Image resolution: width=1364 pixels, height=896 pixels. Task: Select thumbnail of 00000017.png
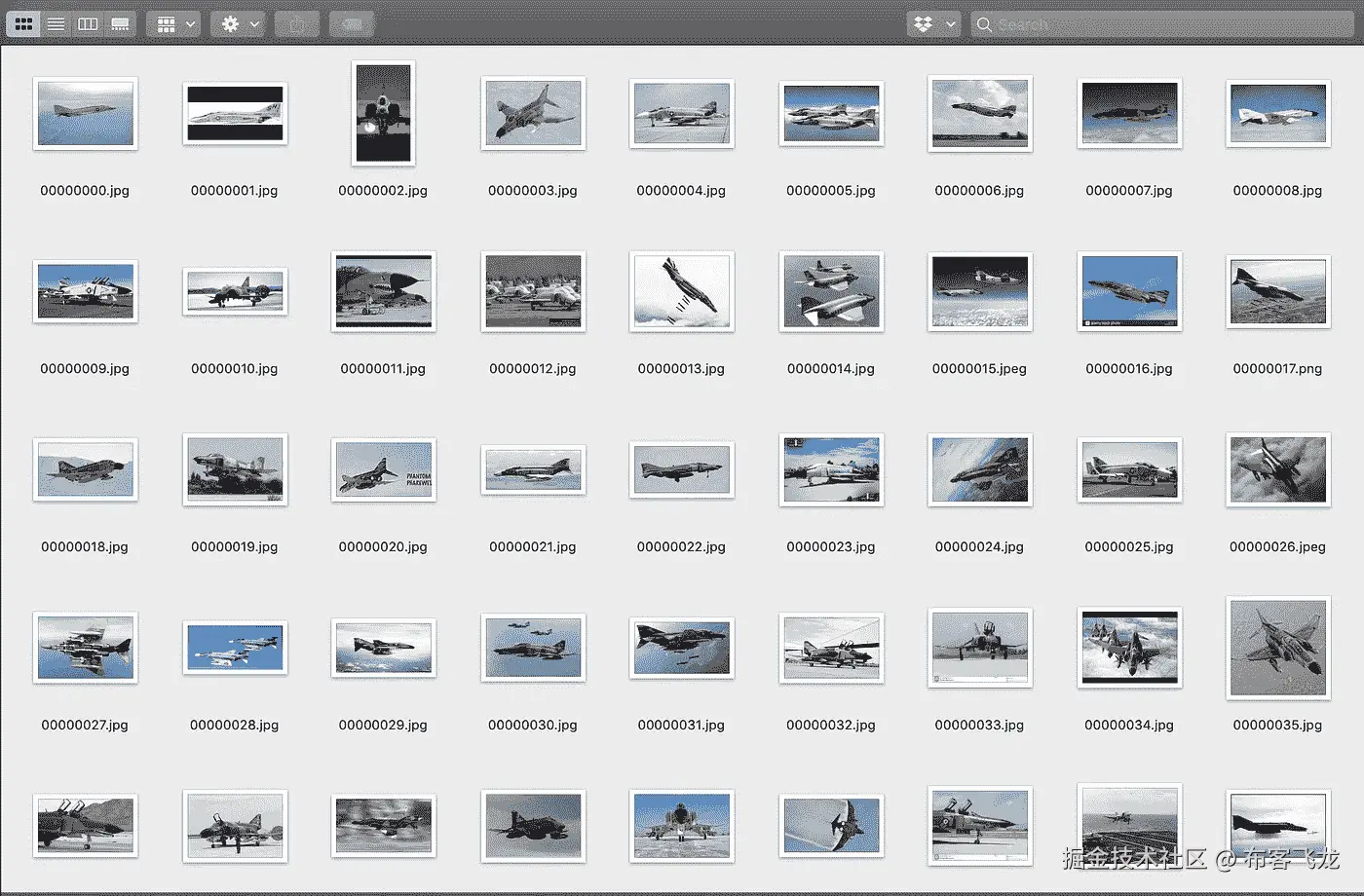[1277, 291]
